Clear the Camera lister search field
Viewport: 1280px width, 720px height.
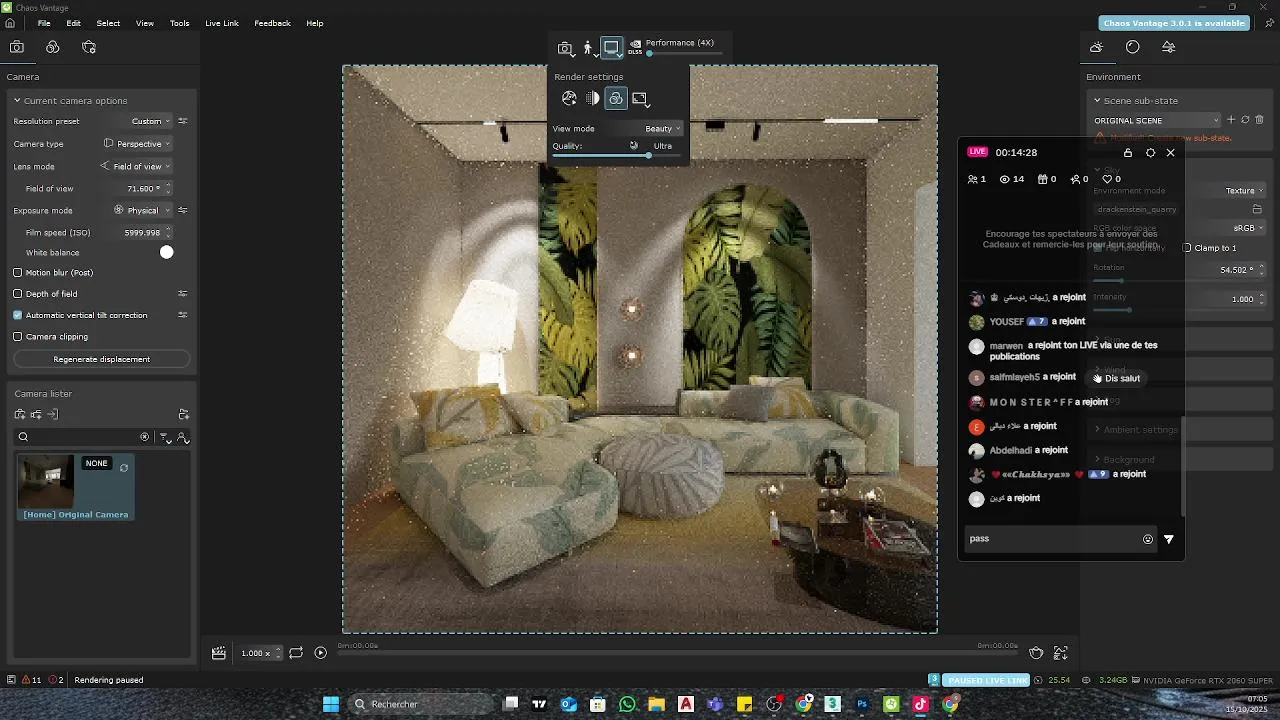click(x=145, y=437)
